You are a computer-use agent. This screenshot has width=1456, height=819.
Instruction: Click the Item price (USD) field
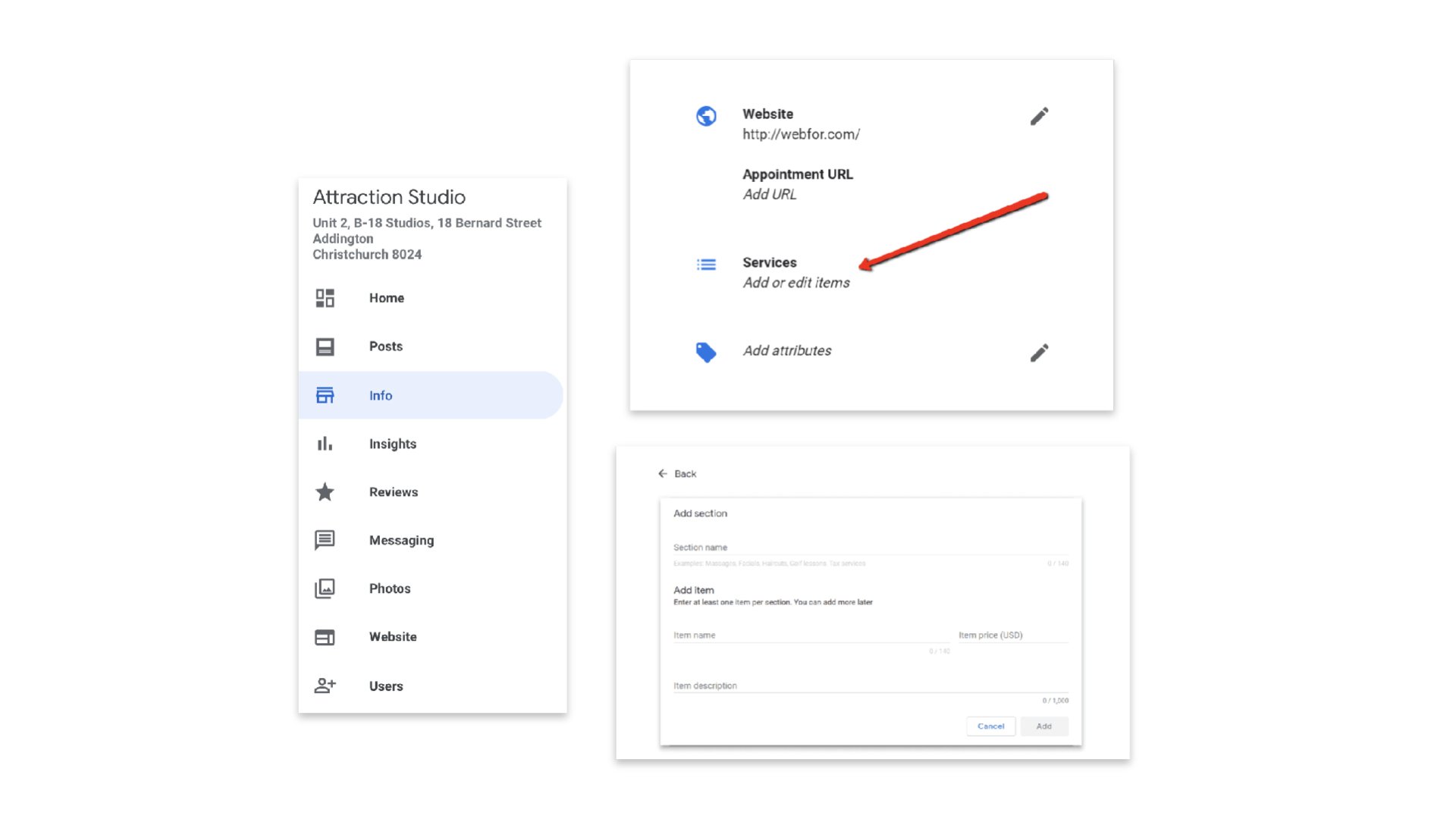(1012, 635)
